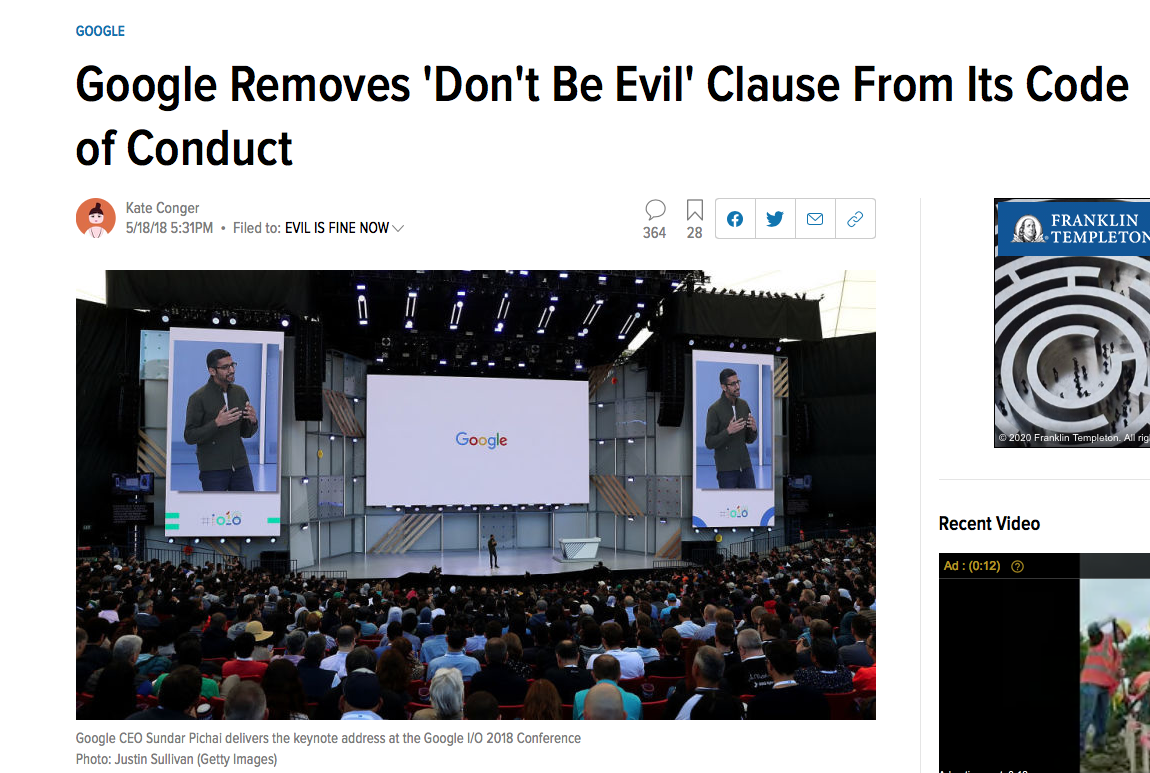This screenshot has height=773, width=1150.
Task: Click the EVIL IS FINE NOW tag
Action: click(337, 228)
